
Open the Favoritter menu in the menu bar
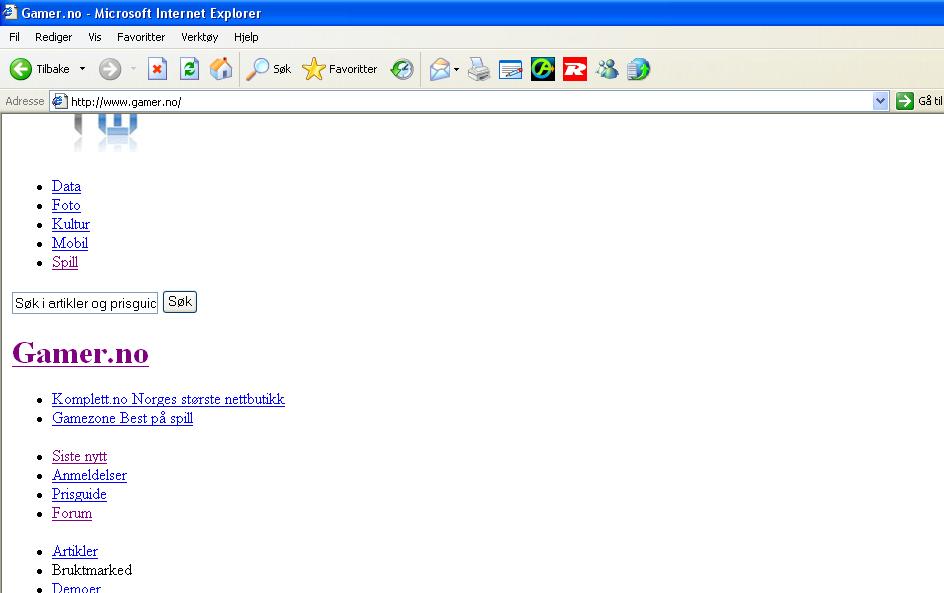(x=141, y=37)
